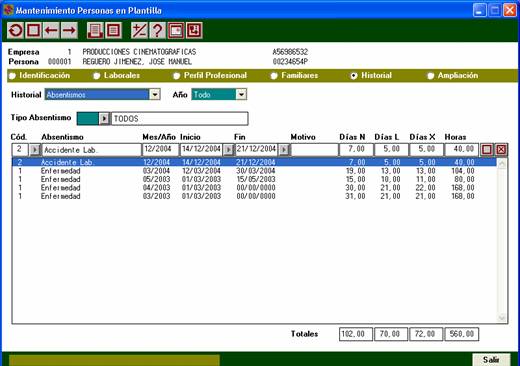
Task: Click the Totales Días L box 70,00
Action: pyautogui.click(x=391, y=334)
